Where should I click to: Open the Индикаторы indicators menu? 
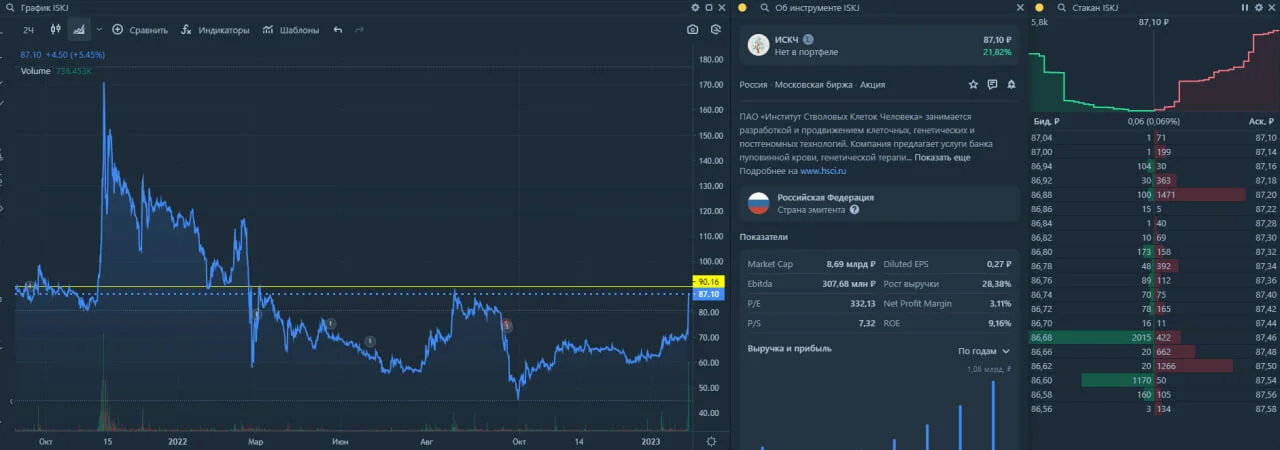click(215, 30)
